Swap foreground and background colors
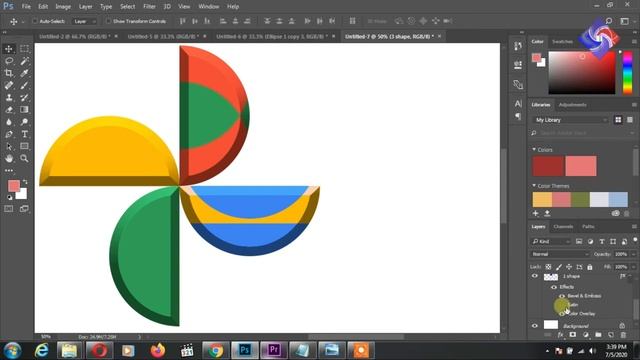Screen dimensions: 640x360 pyautogui.click(x=25, y=182)
